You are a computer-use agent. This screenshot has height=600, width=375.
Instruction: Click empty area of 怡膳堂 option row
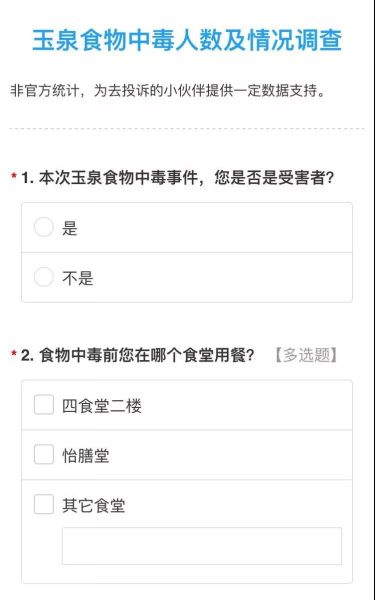[230, 455]
